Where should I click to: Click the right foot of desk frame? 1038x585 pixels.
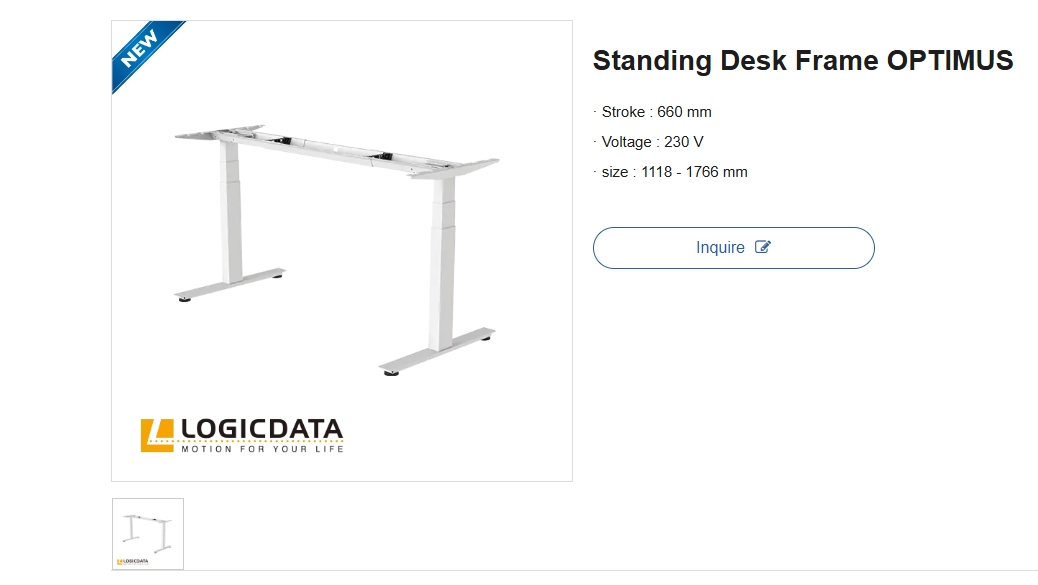(437, 351)
